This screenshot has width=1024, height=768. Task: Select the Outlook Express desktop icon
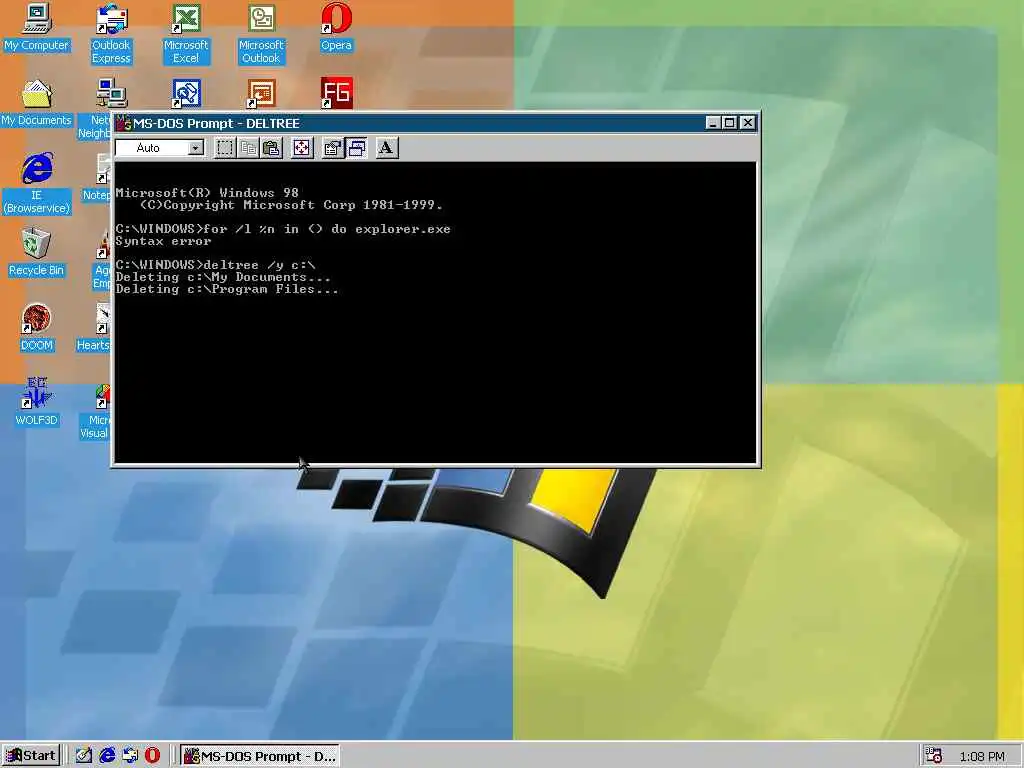pyautogui.click(x=111, y=34)
